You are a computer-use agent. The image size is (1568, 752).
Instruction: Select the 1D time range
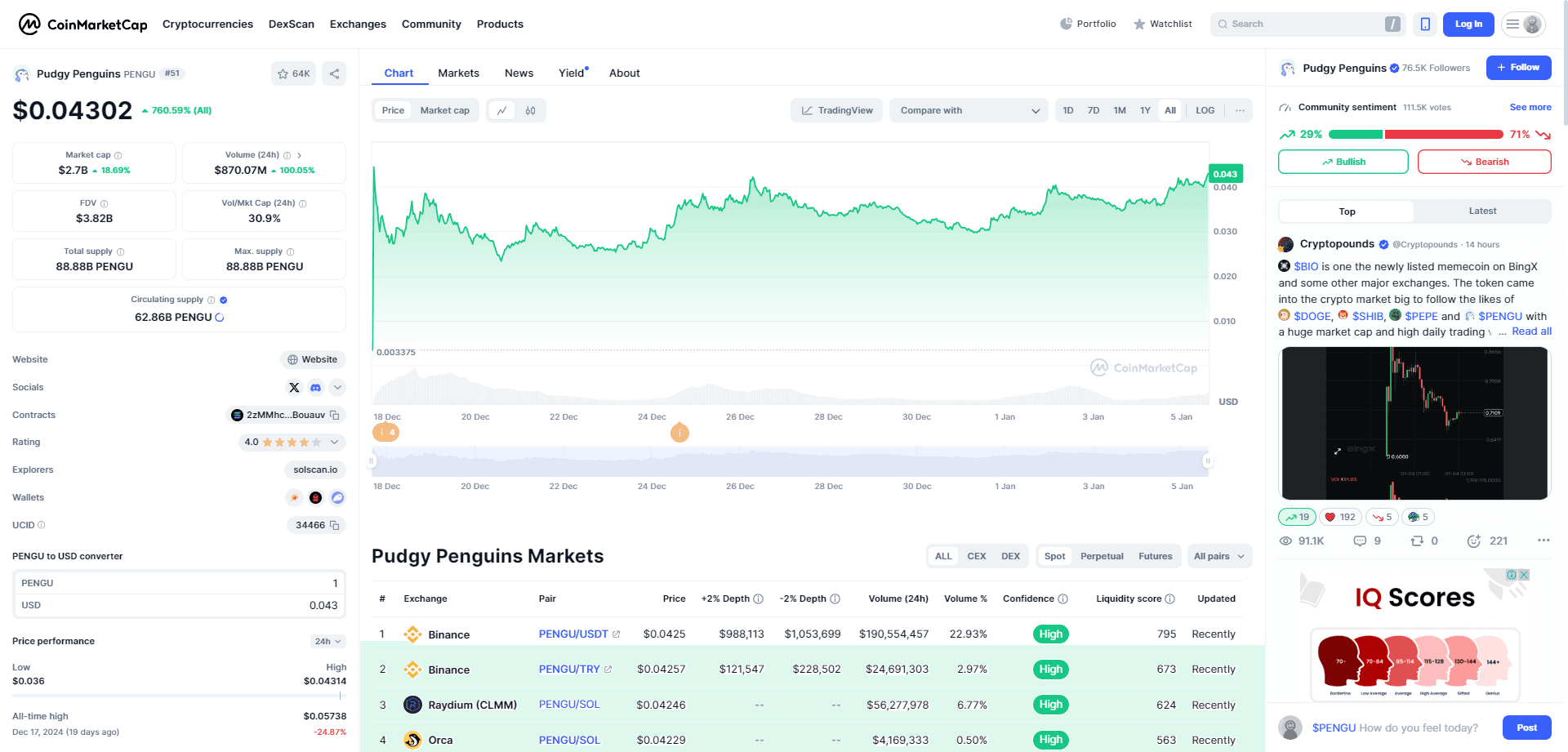point(1068,110)
